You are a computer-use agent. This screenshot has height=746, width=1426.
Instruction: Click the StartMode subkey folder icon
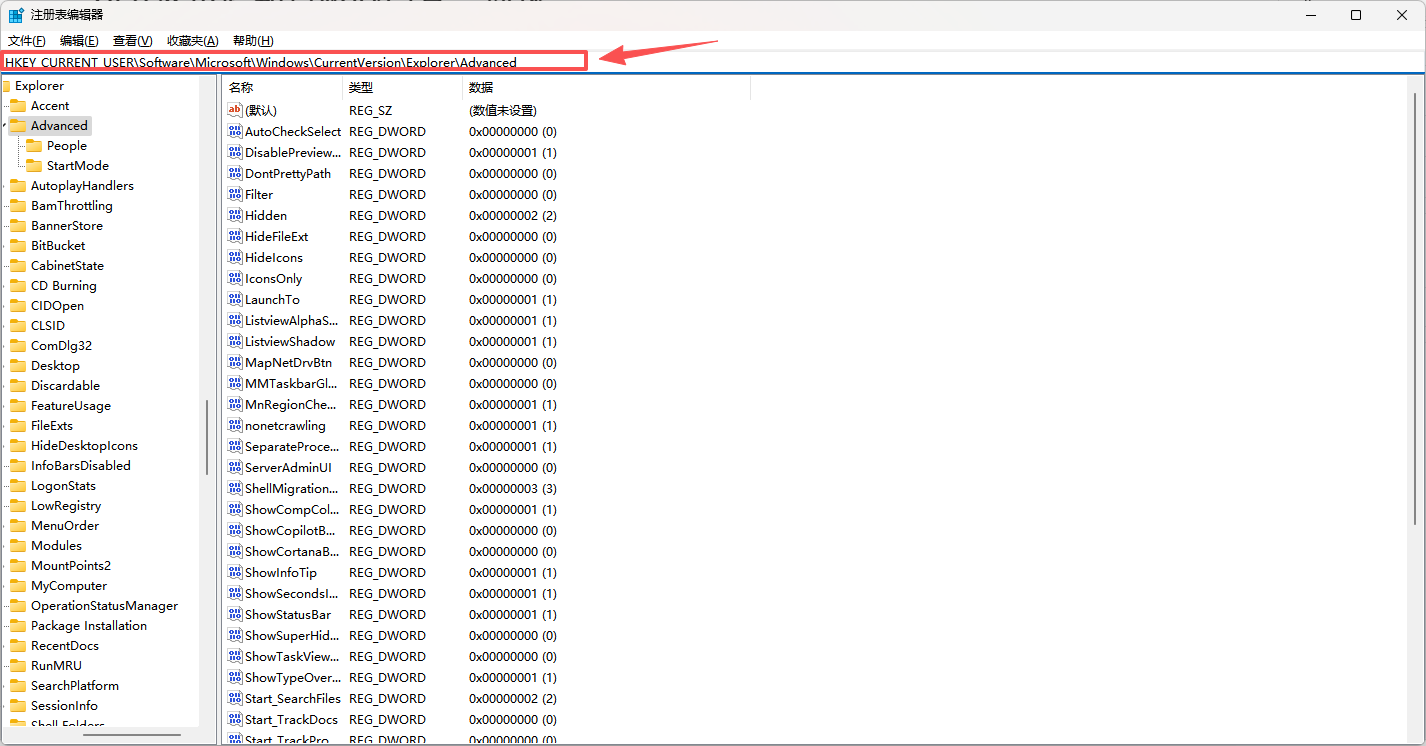tap(34, 166)
